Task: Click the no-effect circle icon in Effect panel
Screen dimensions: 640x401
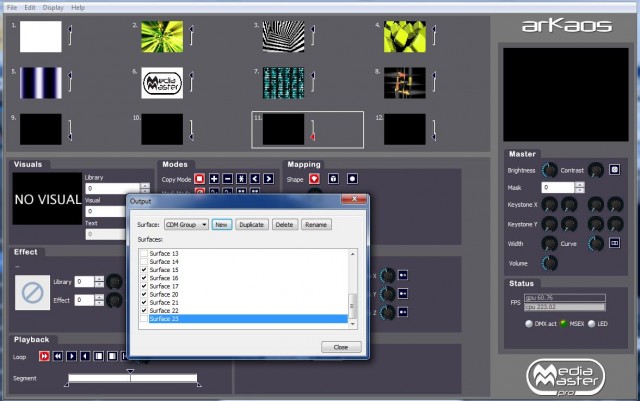Action: (33, 292)
